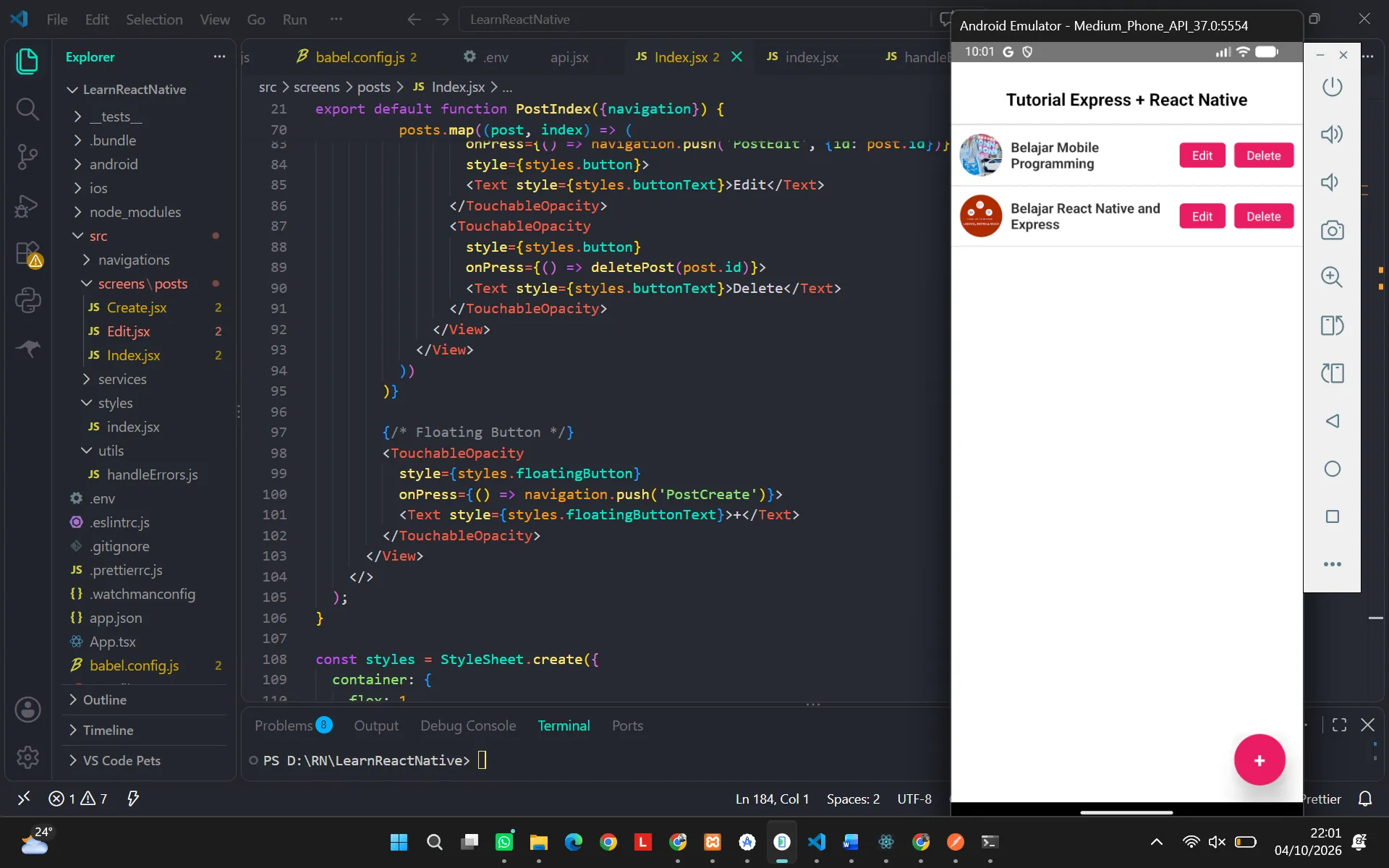Open Run and Debug view
Image resolution: width=1389 pixels, height=868 pixels.
pos(27,206)
